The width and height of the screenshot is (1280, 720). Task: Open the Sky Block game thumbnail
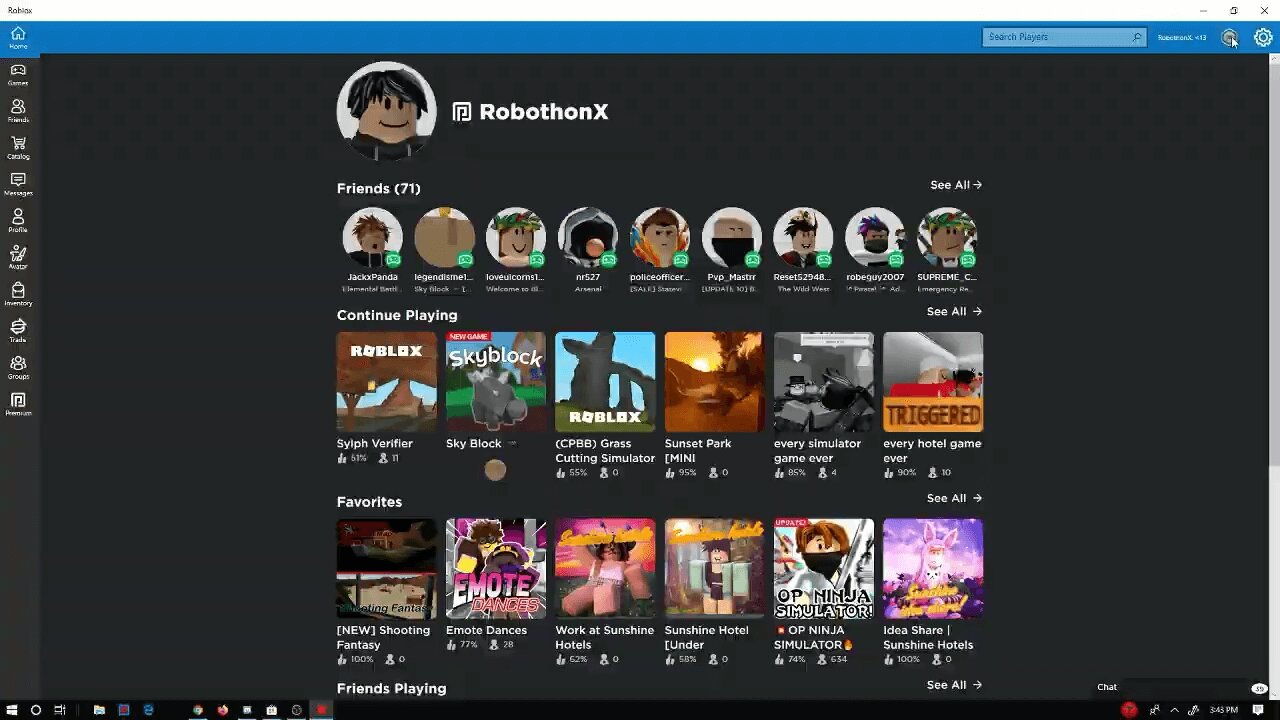(496, 382)
